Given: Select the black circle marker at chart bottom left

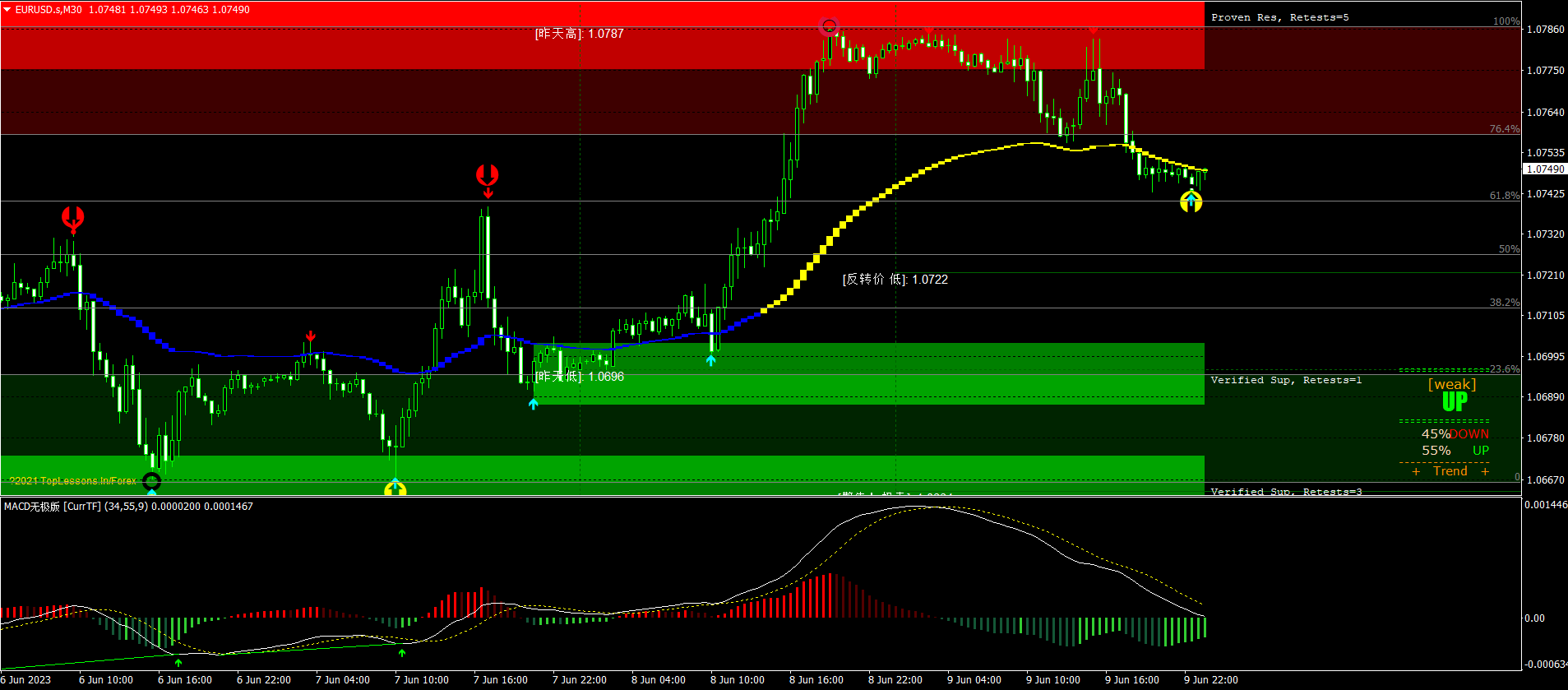Looking at the screenshot, I should coord(152,481).
